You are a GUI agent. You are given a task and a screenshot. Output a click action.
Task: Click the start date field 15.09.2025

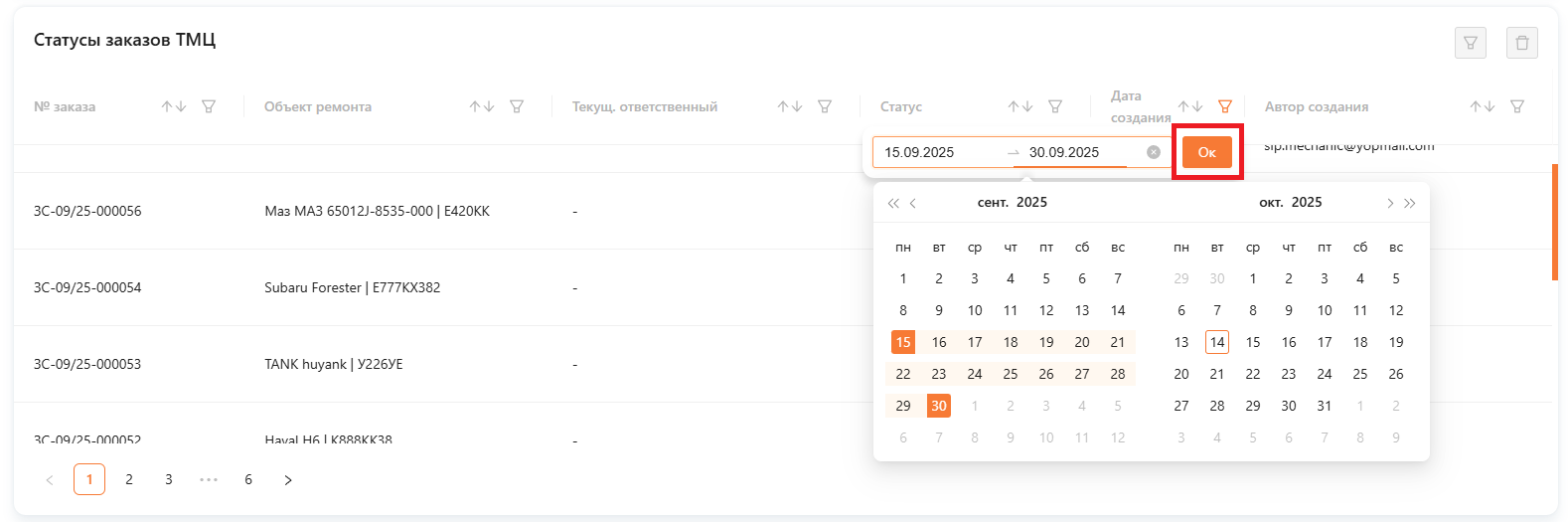coord(934,152)
